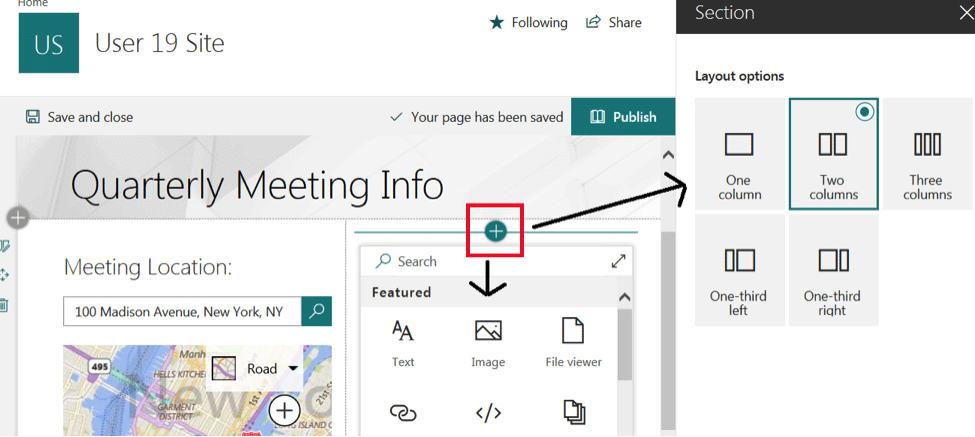This screenshot has width=975, height=437.
Task: Add the Embed code web part
Action: point(488,413)
